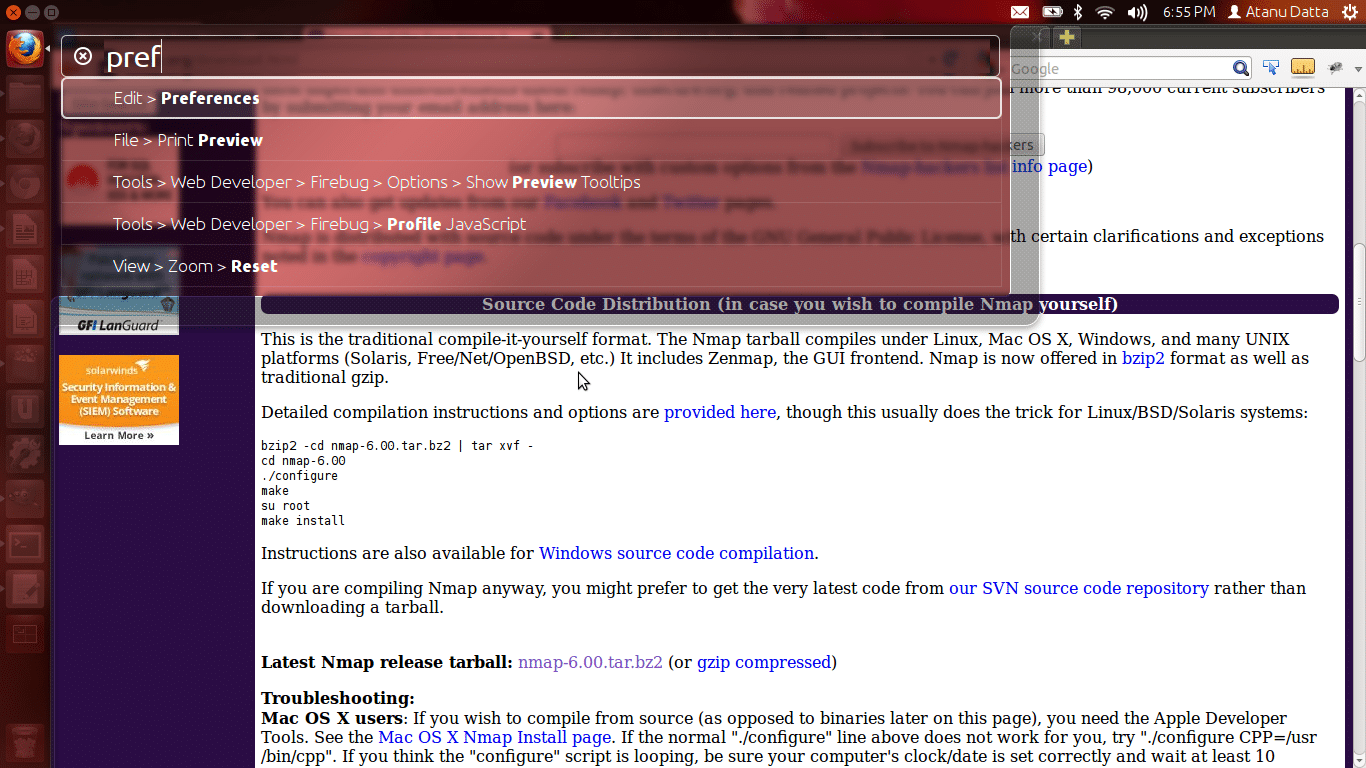Viewport: 1366px width, 768px height.
Task: Choose the Firebug Profile JavaScript result
Action: coord(531,224)
